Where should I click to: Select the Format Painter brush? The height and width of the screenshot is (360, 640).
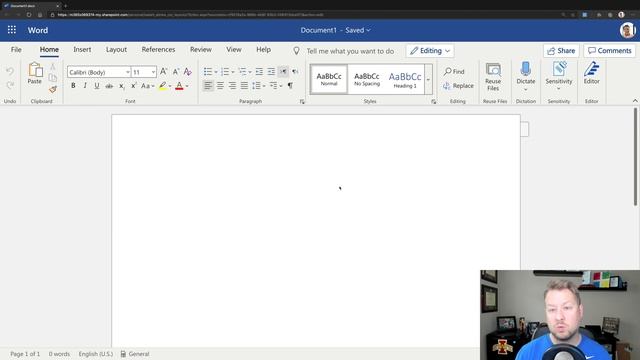[53, 89]
